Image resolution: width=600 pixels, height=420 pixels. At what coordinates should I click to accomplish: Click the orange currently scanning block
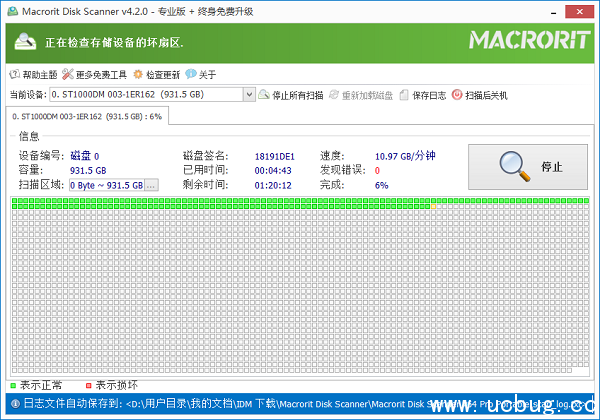[433, 207]
